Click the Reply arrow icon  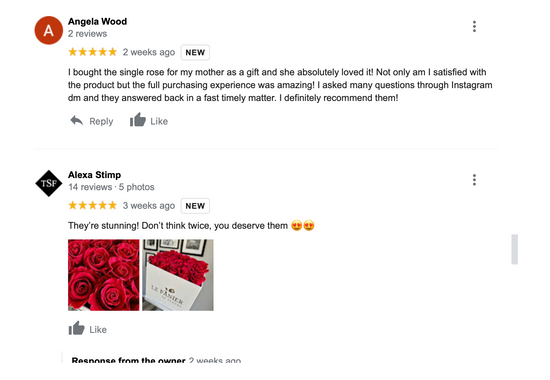[x=76, y=121]
